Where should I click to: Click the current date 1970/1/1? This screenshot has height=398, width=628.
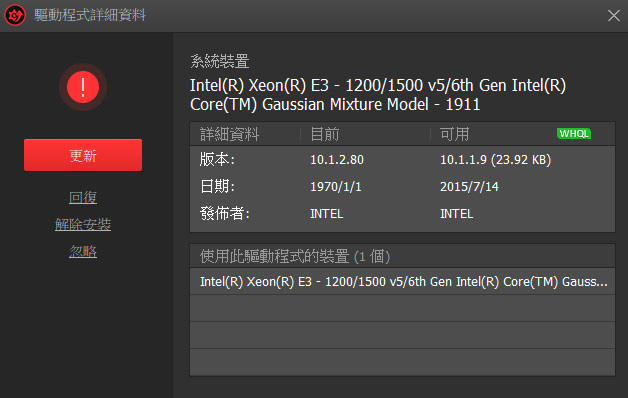(x=336, y=187)
